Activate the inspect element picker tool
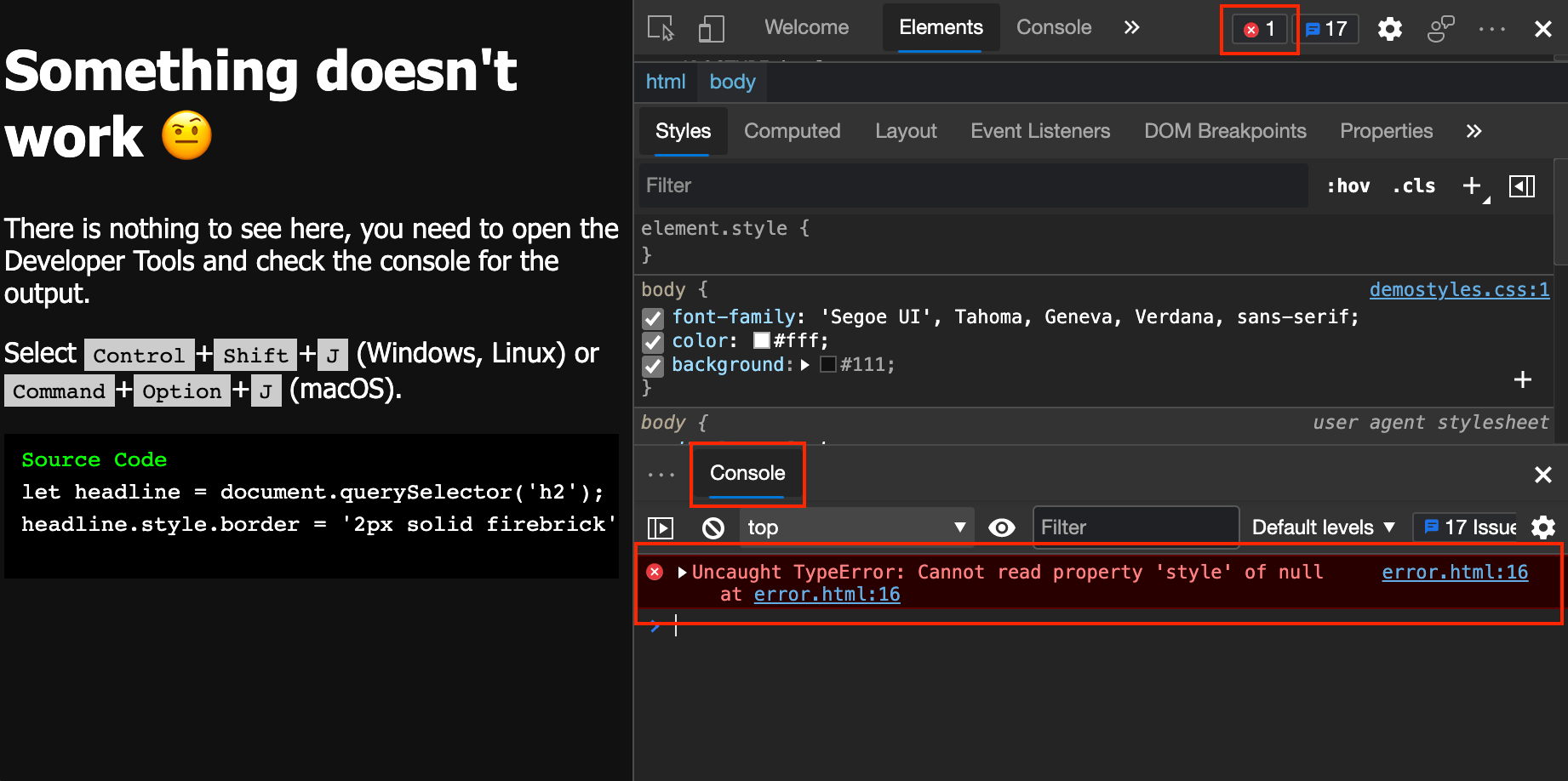Screen dimensions: 1568x781 [x=661, y=28]
